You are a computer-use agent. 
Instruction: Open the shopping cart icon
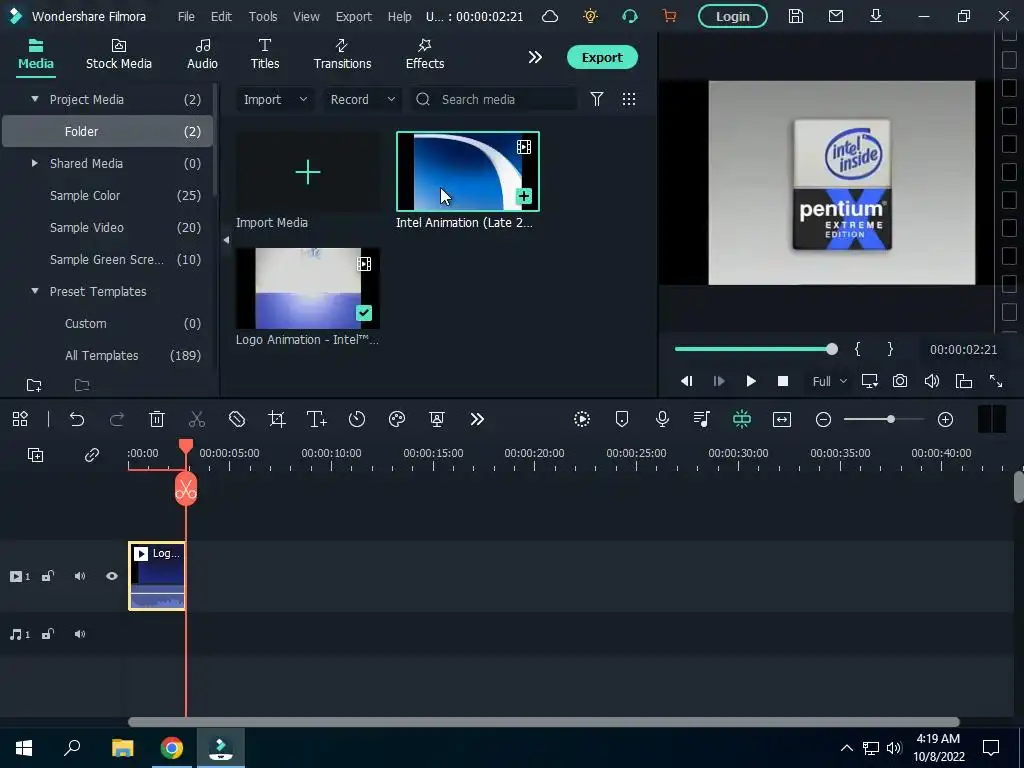click(x=669, y=16)
